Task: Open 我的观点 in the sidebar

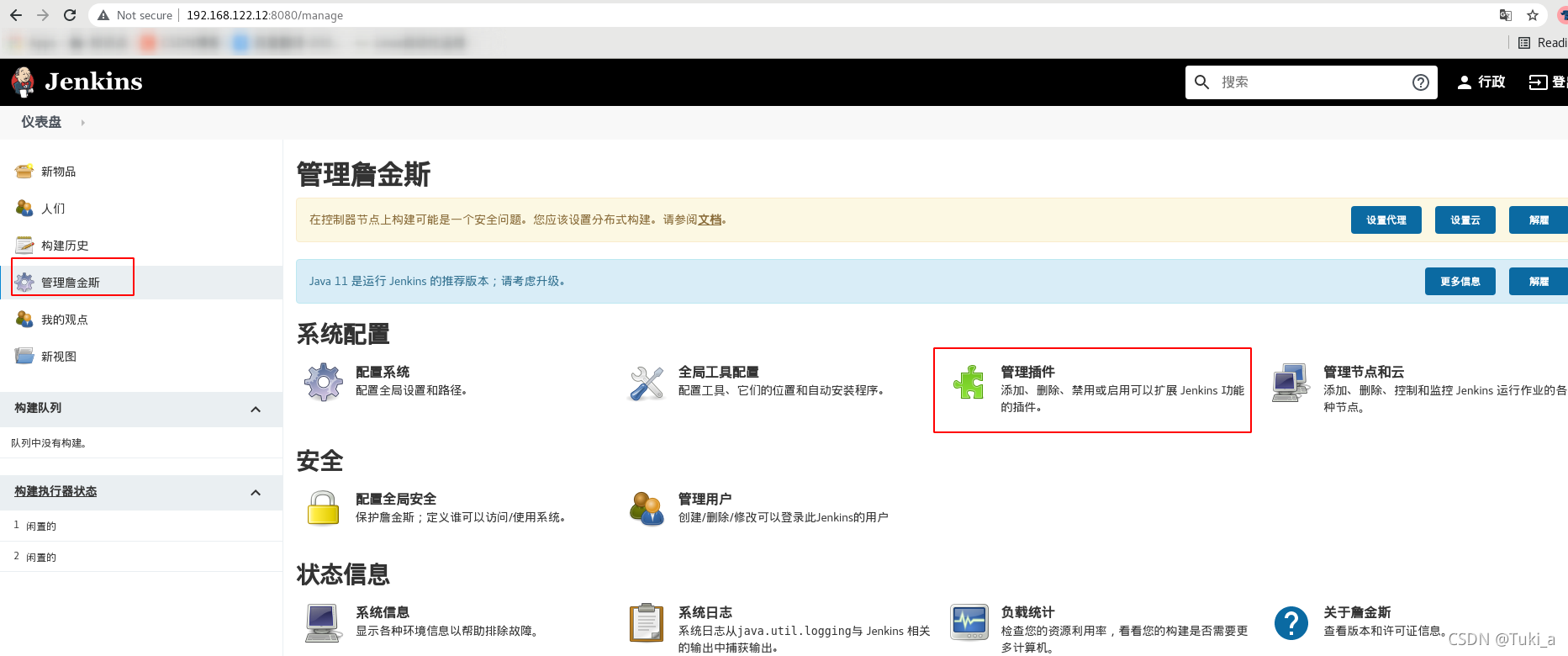Action: 65,320
